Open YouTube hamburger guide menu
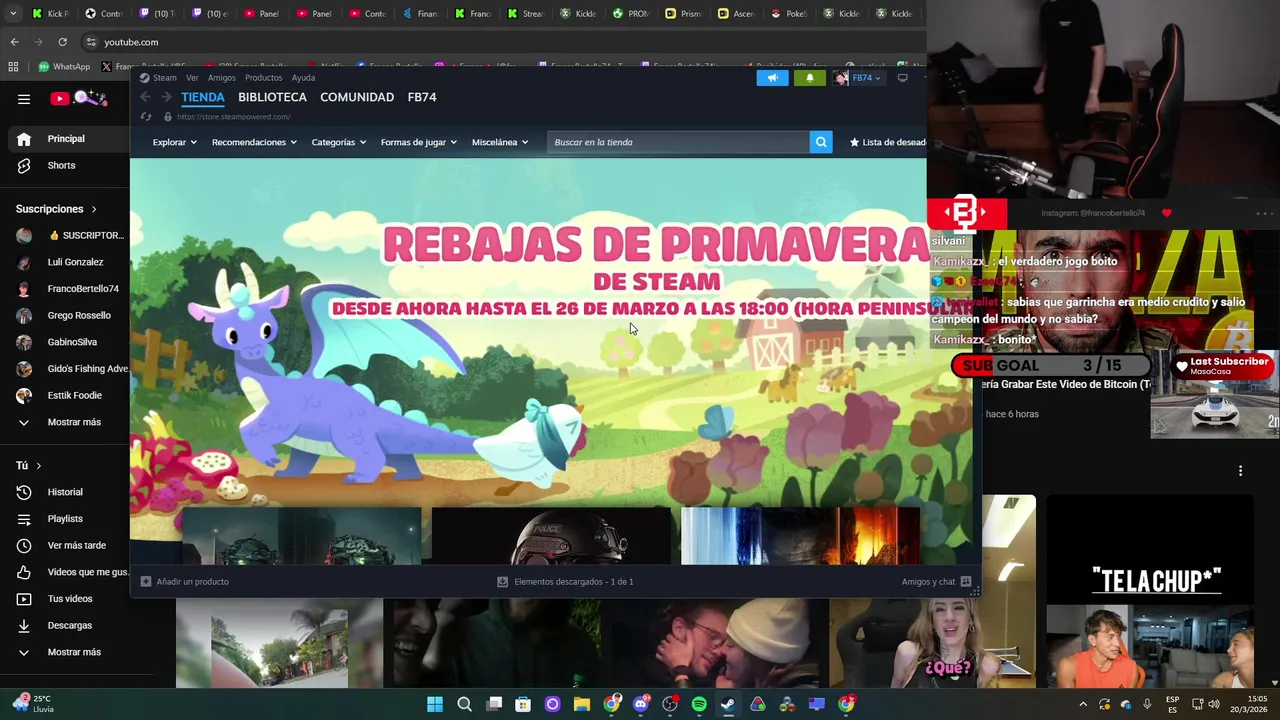 pos(24,99)
